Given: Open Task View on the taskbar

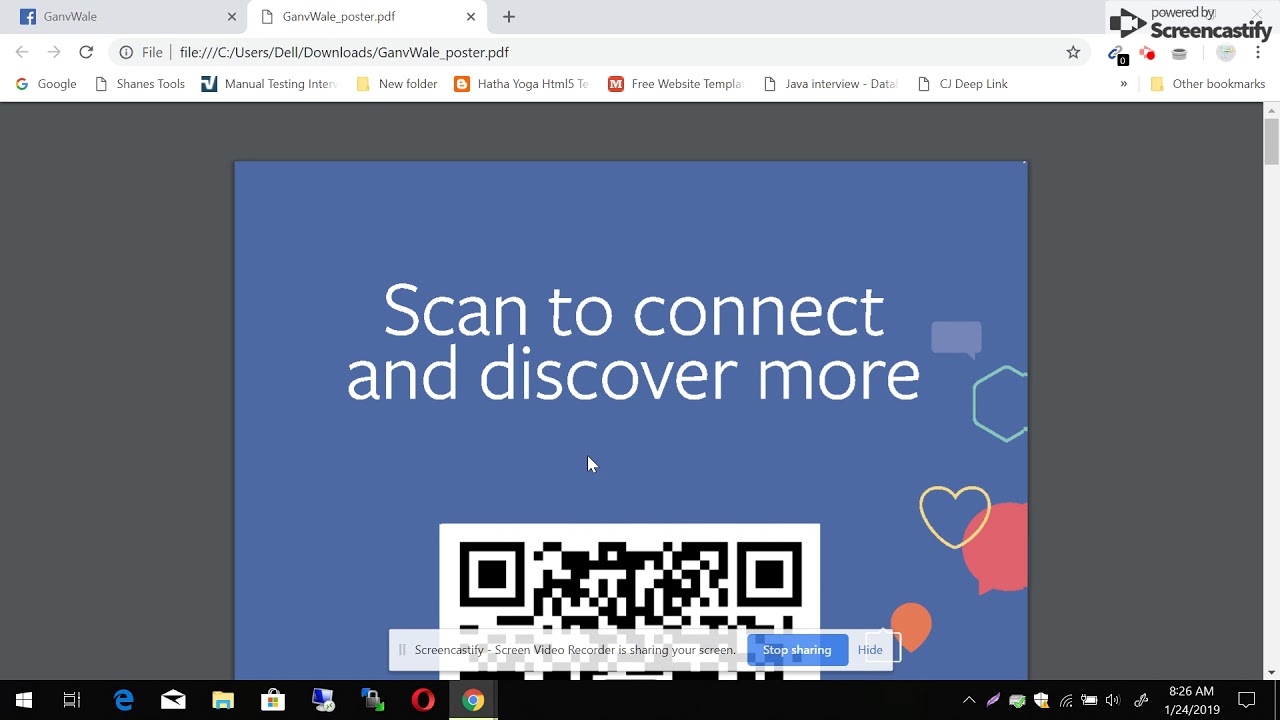Looking at the screenshot, I should [72, 700].
